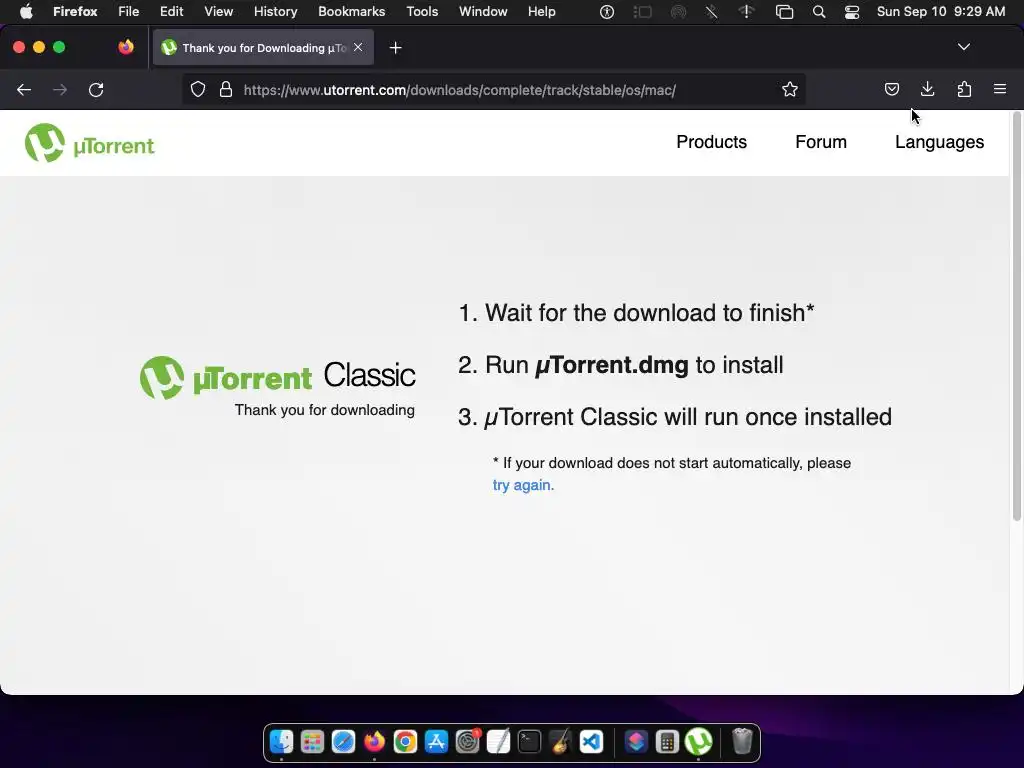
Task: Click the µTorrent logo in page header
Action: pyautogui.click(x=89, y=143)
